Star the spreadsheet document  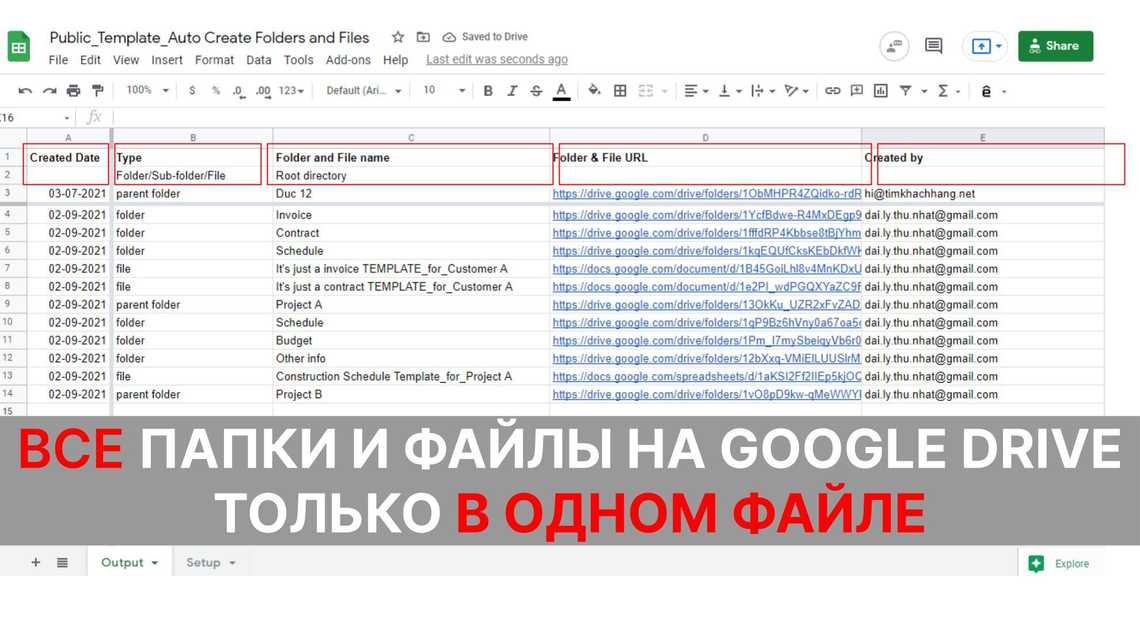click(x=397, y=37)
